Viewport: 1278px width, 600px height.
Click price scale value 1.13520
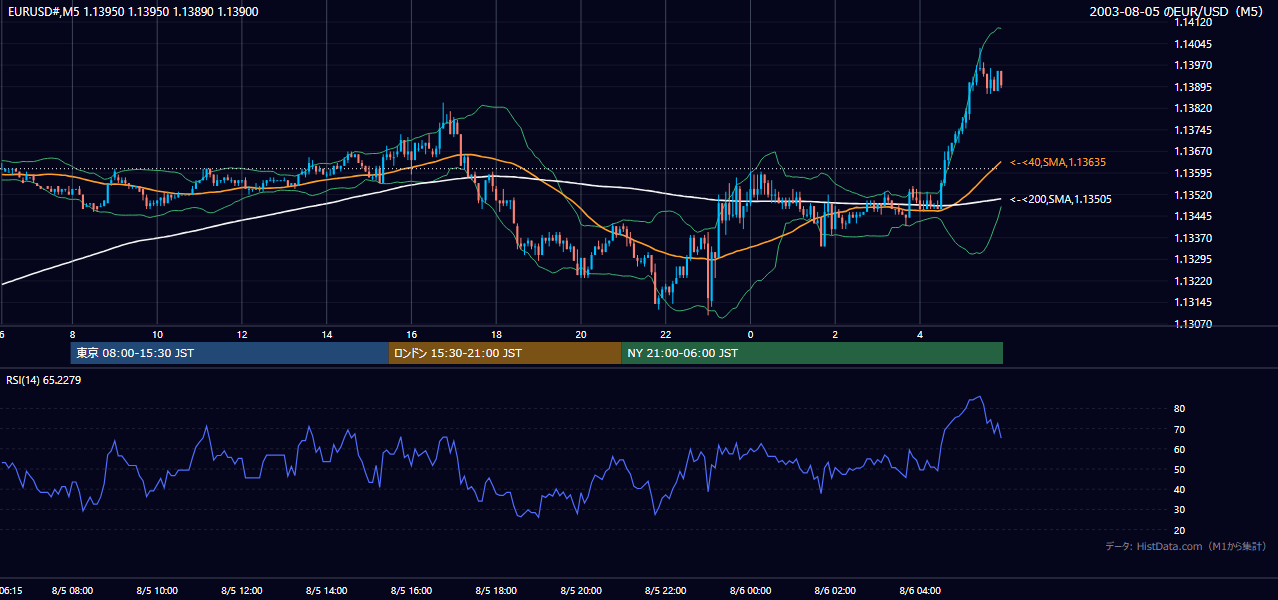click(1194, 195)
